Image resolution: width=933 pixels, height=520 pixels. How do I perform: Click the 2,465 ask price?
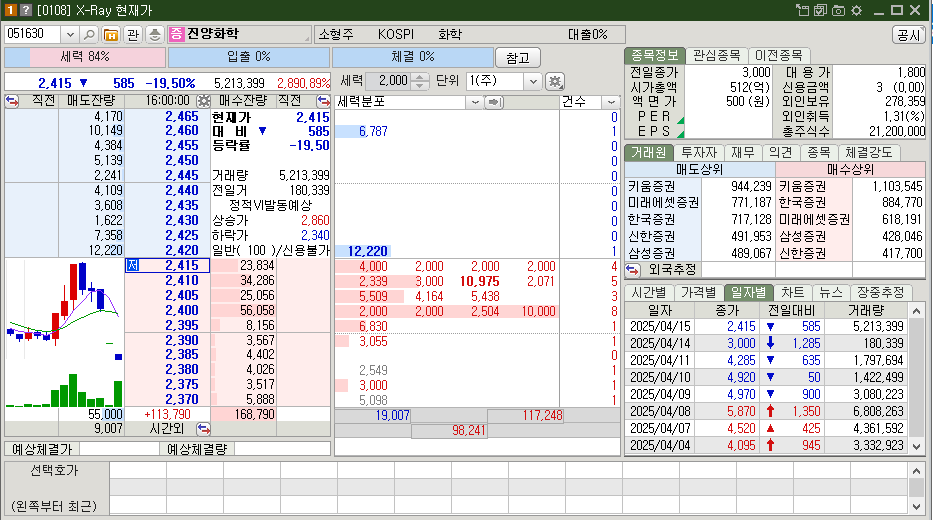click(x=181, y=117)
